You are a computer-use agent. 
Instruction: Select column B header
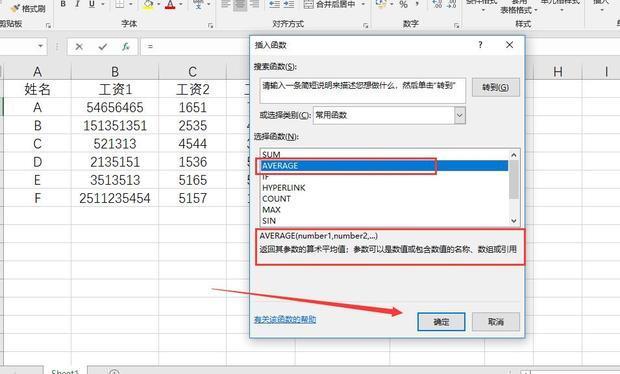[x=115, y=72]
